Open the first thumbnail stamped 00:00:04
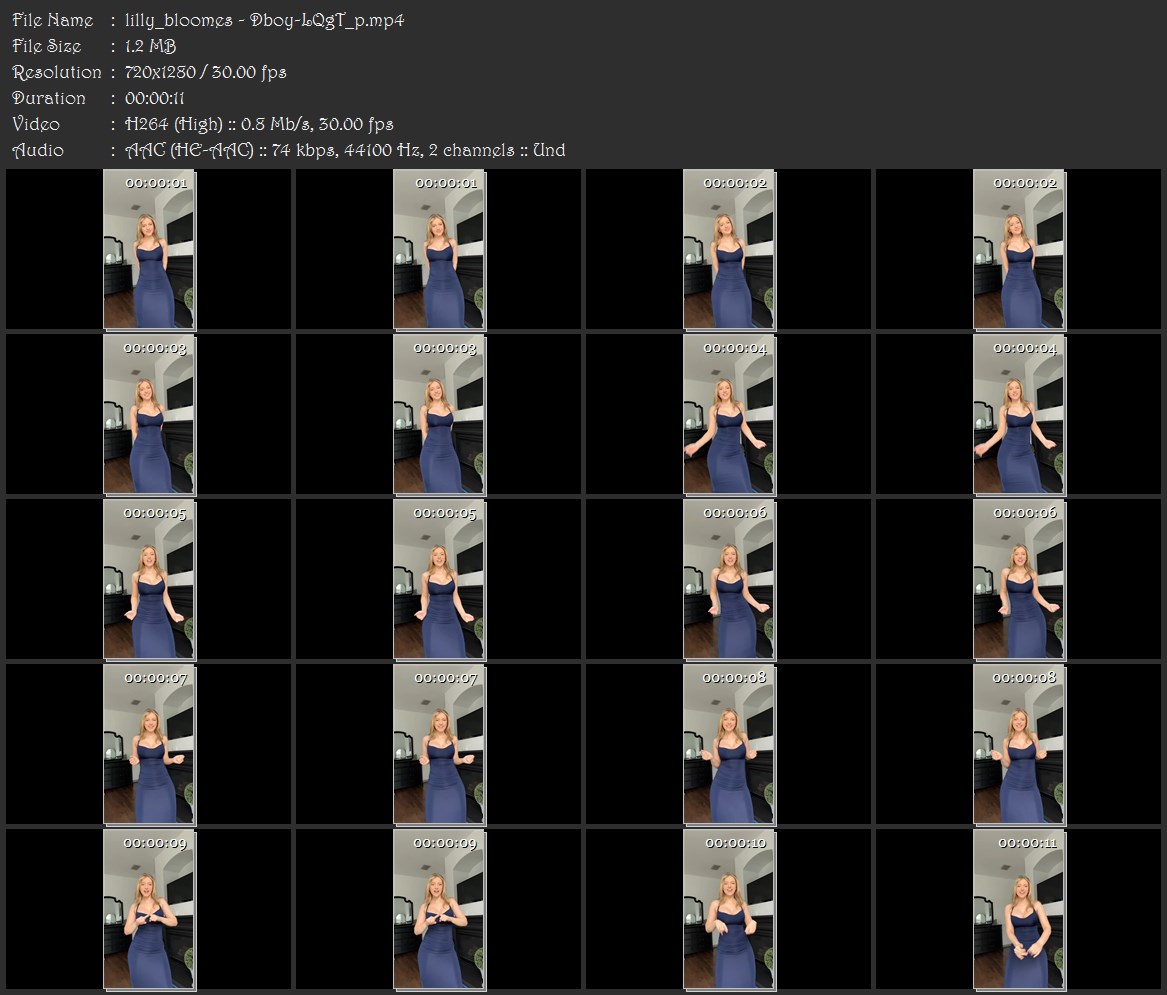The image size is (1167, 995). [x=729, y=415]
